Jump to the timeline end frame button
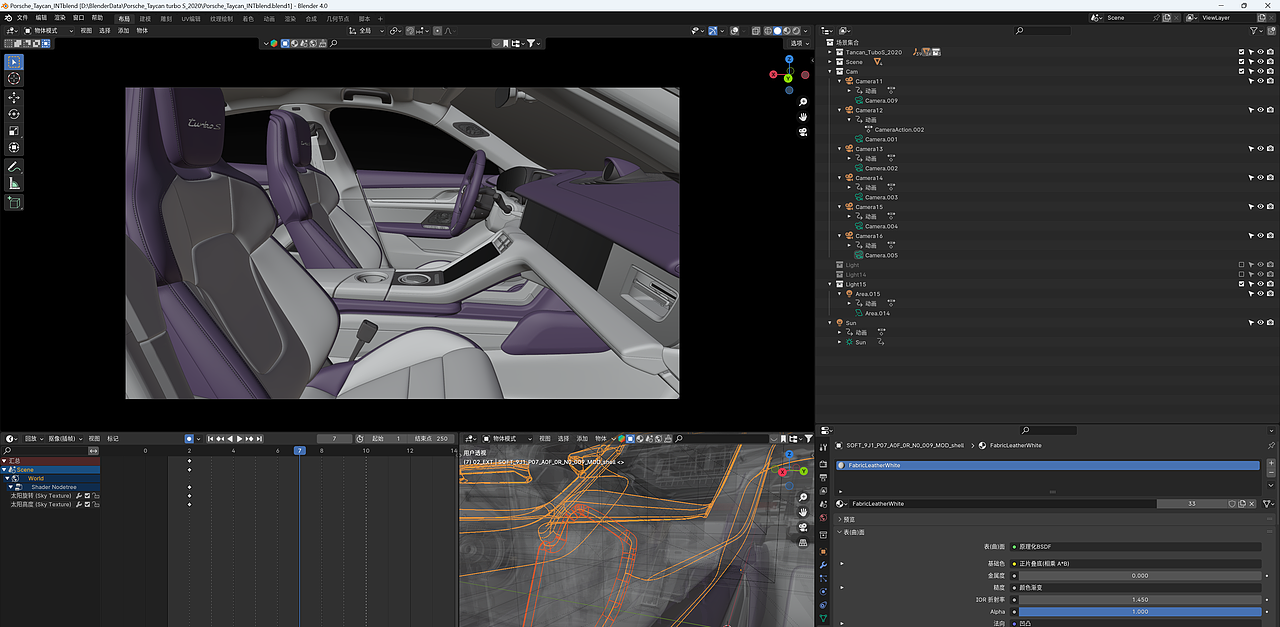Image resolution: width=1280 pixels, height=627 pixels. pos(260,439)
